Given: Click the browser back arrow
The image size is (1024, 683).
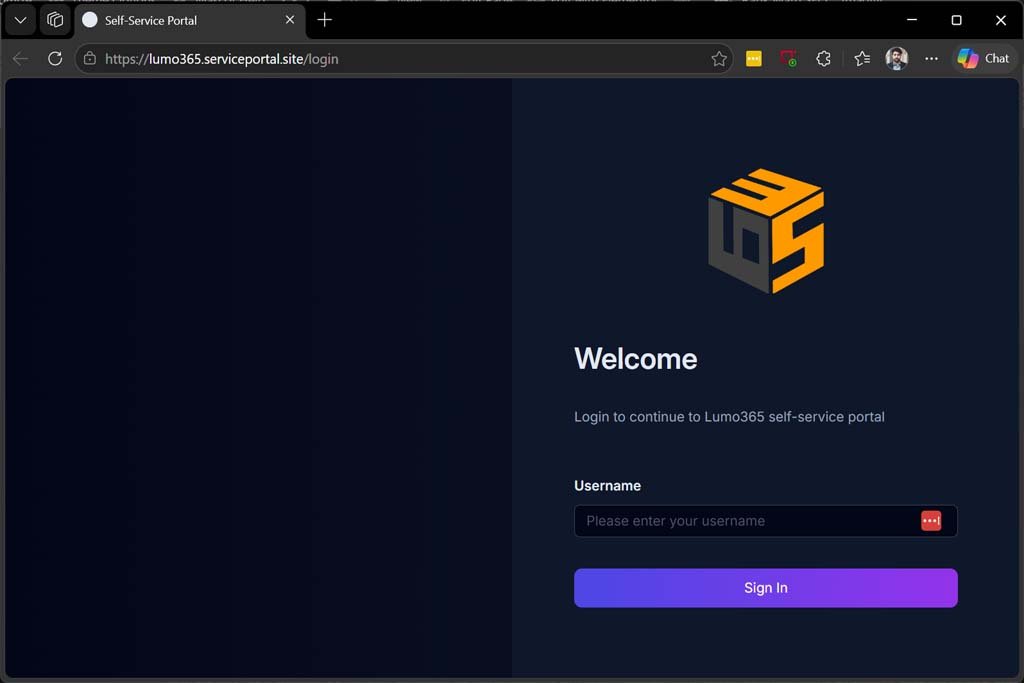Looking at the screenshot, I should tap(20, 59).
